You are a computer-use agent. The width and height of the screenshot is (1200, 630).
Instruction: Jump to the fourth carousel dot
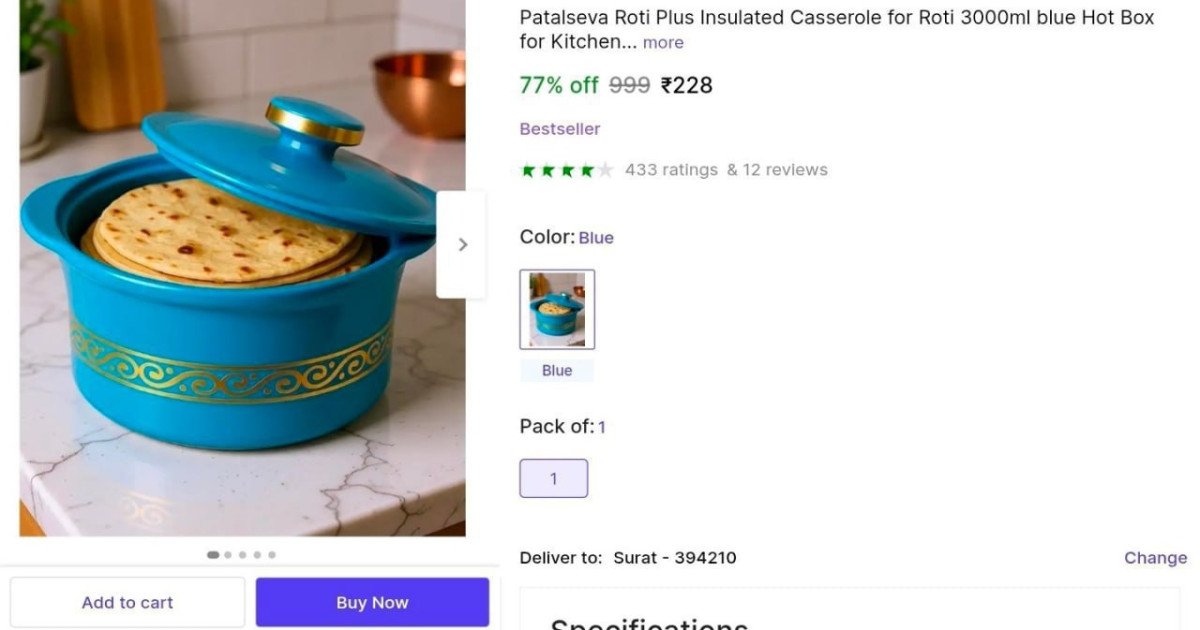coord(257,554)
